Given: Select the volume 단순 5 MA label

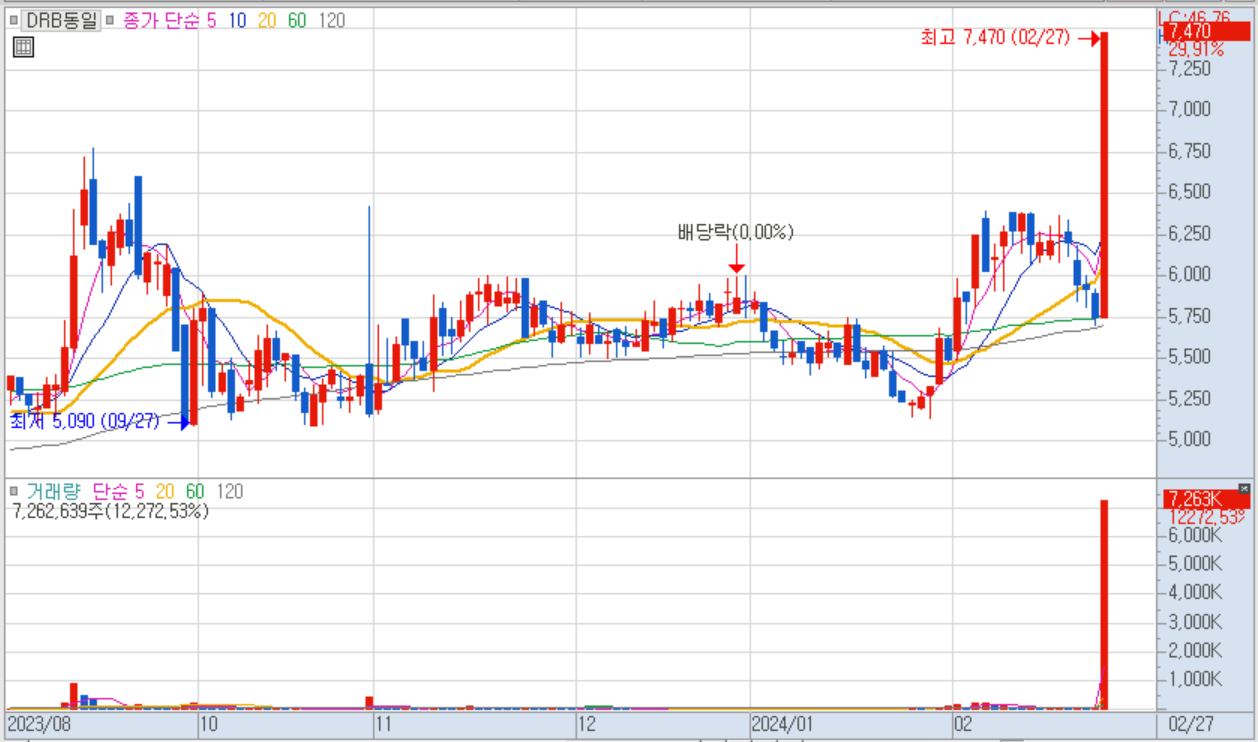Looking at the screenshot, I should pyautogui.click(x=118, y=492).
